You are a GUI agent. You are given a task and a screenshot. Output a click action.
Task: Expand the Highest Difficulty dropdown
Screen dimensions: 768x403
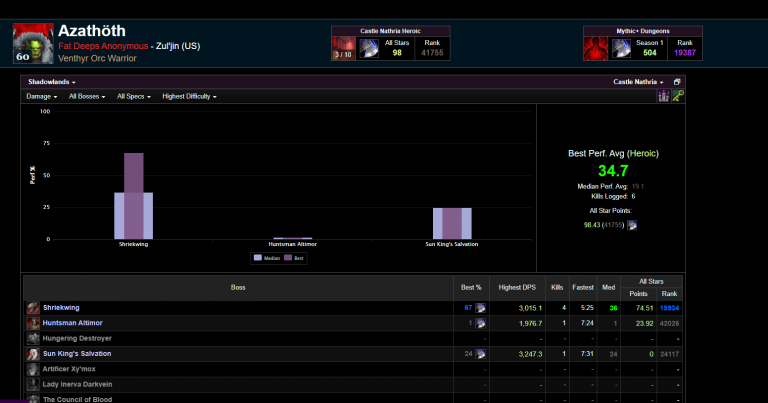pos(189,96)
